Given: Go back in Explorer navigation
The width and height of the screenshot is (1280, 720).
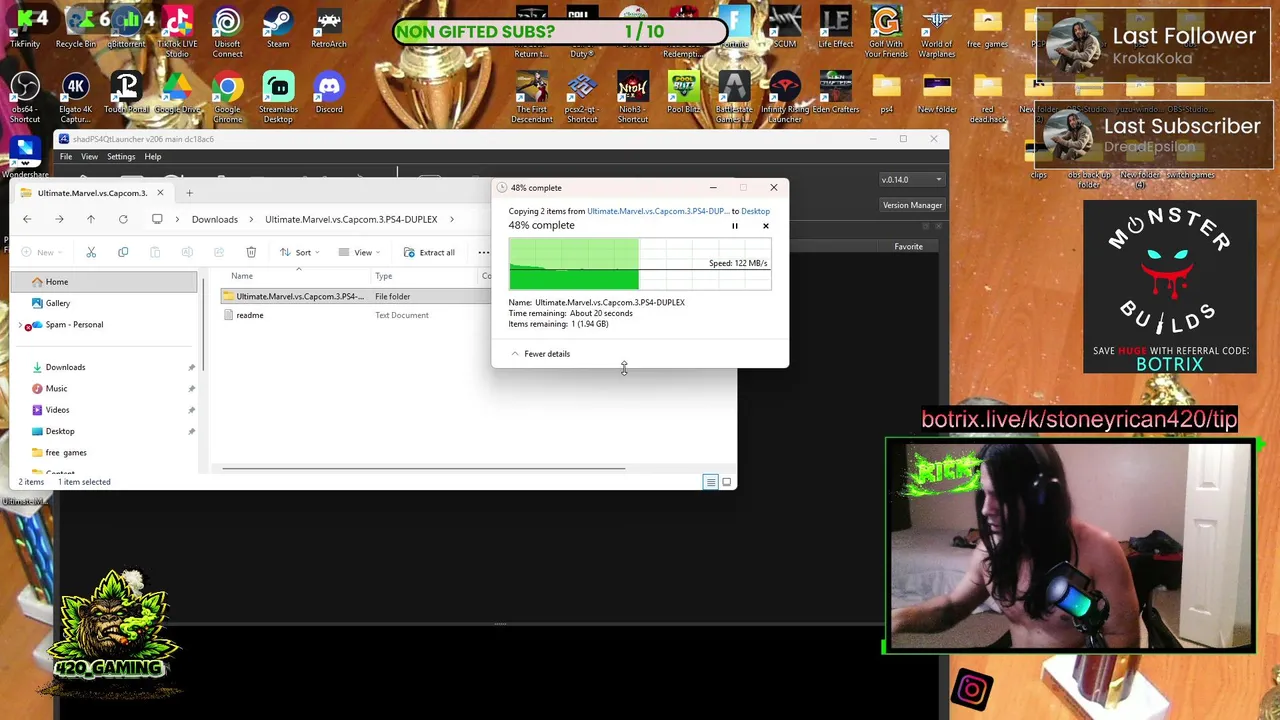Looking at the screenshot, I should pyautogui.click(x=27, y=219).
